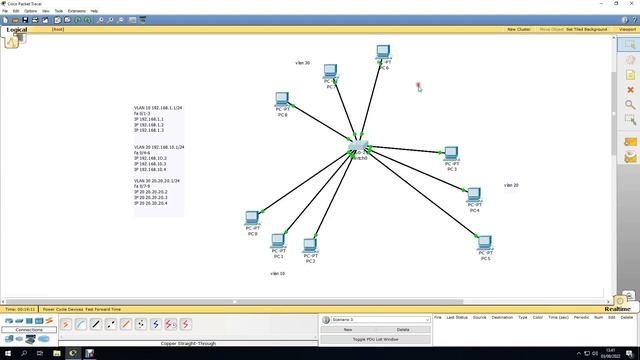
Task: Select the End Devices category icon
Action: (x=9, y=339)
